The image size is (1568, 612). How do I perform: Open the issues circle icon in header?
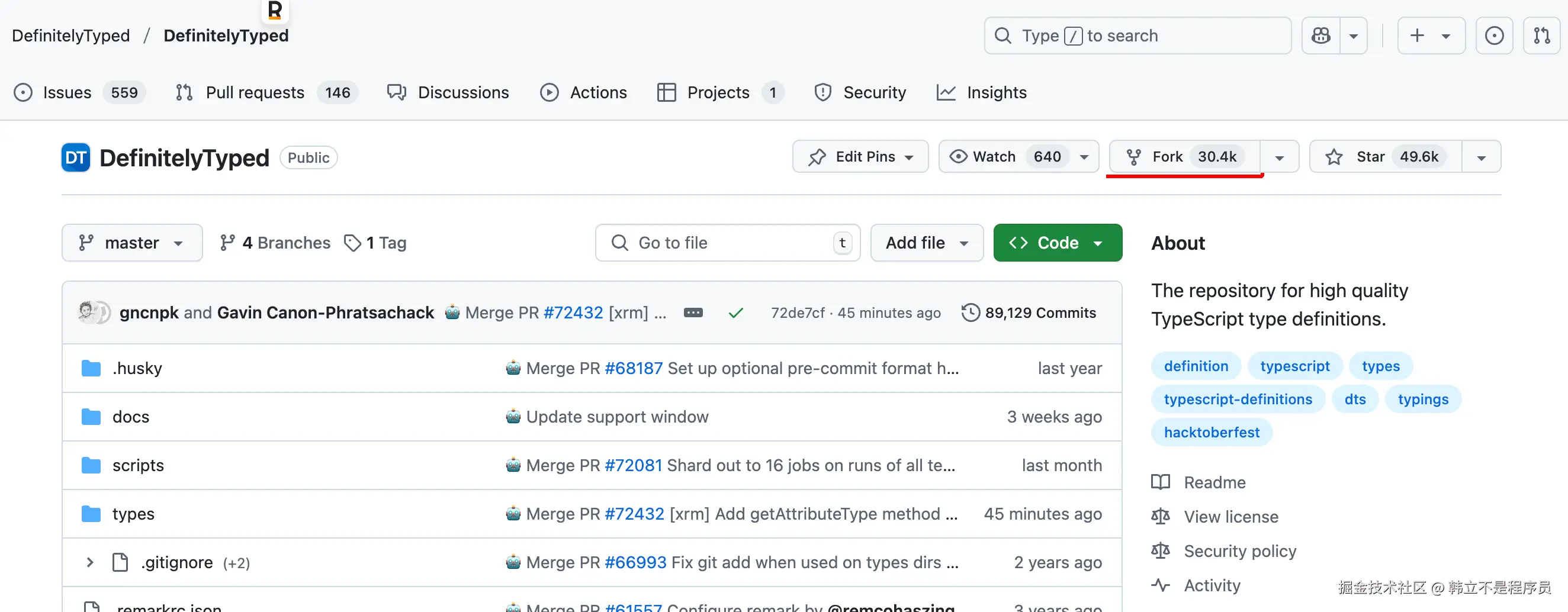1495,36
